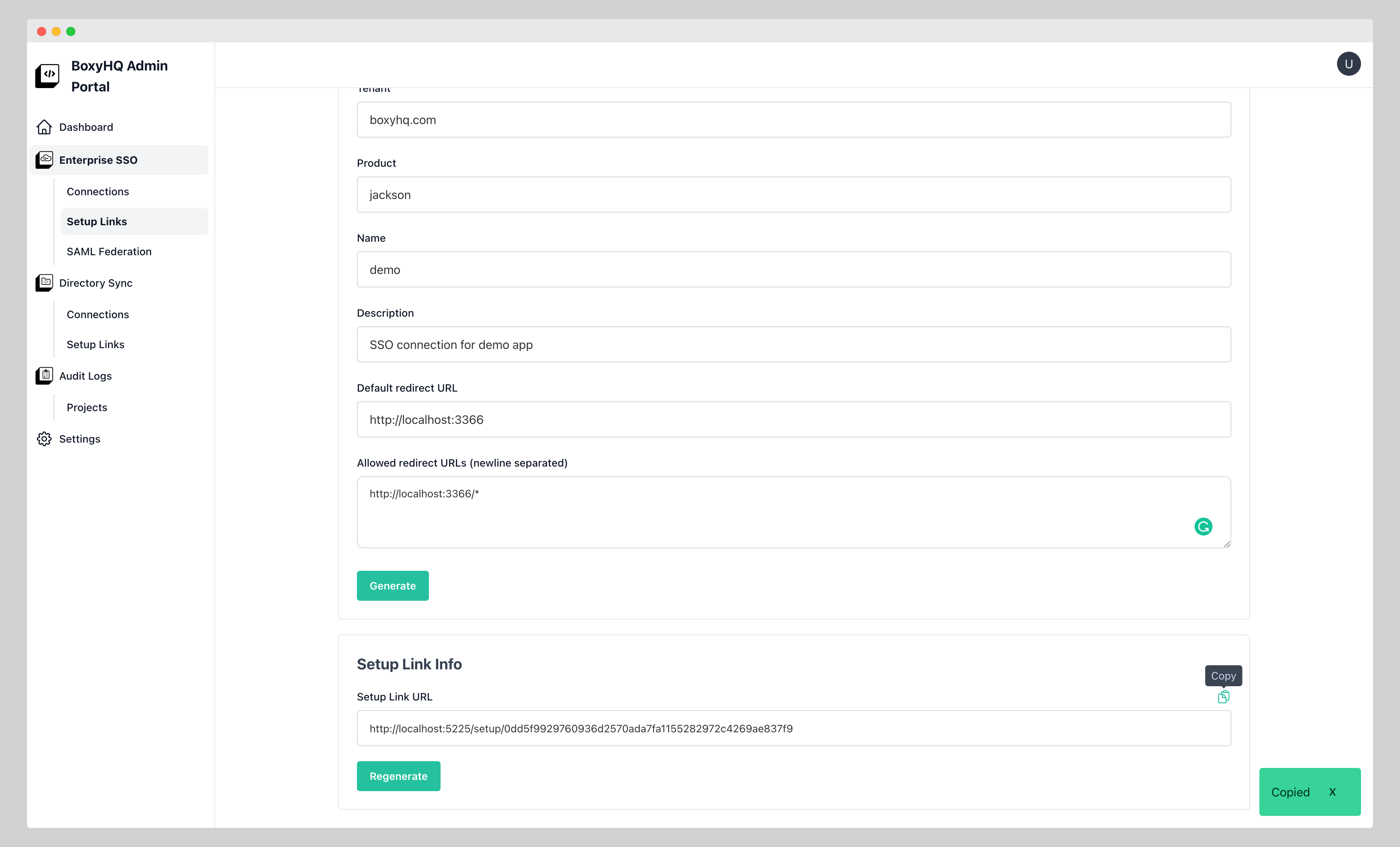1400x847 pixels.
Task: Open Dashboard via house icon
Action: pos(44,127)
